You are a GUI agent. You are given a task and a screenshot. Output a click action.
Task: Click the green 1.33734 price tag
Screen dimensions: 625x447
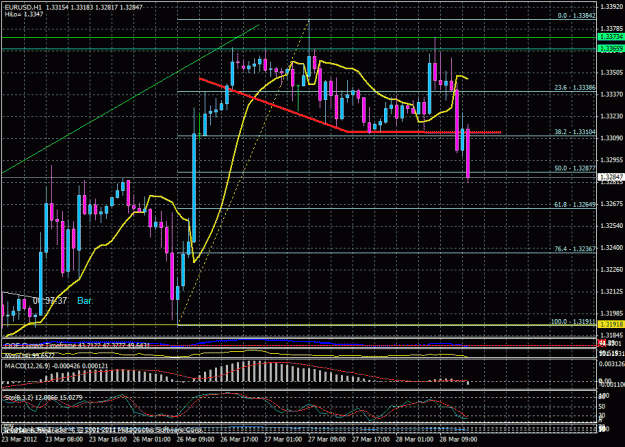tap(611, 37)
